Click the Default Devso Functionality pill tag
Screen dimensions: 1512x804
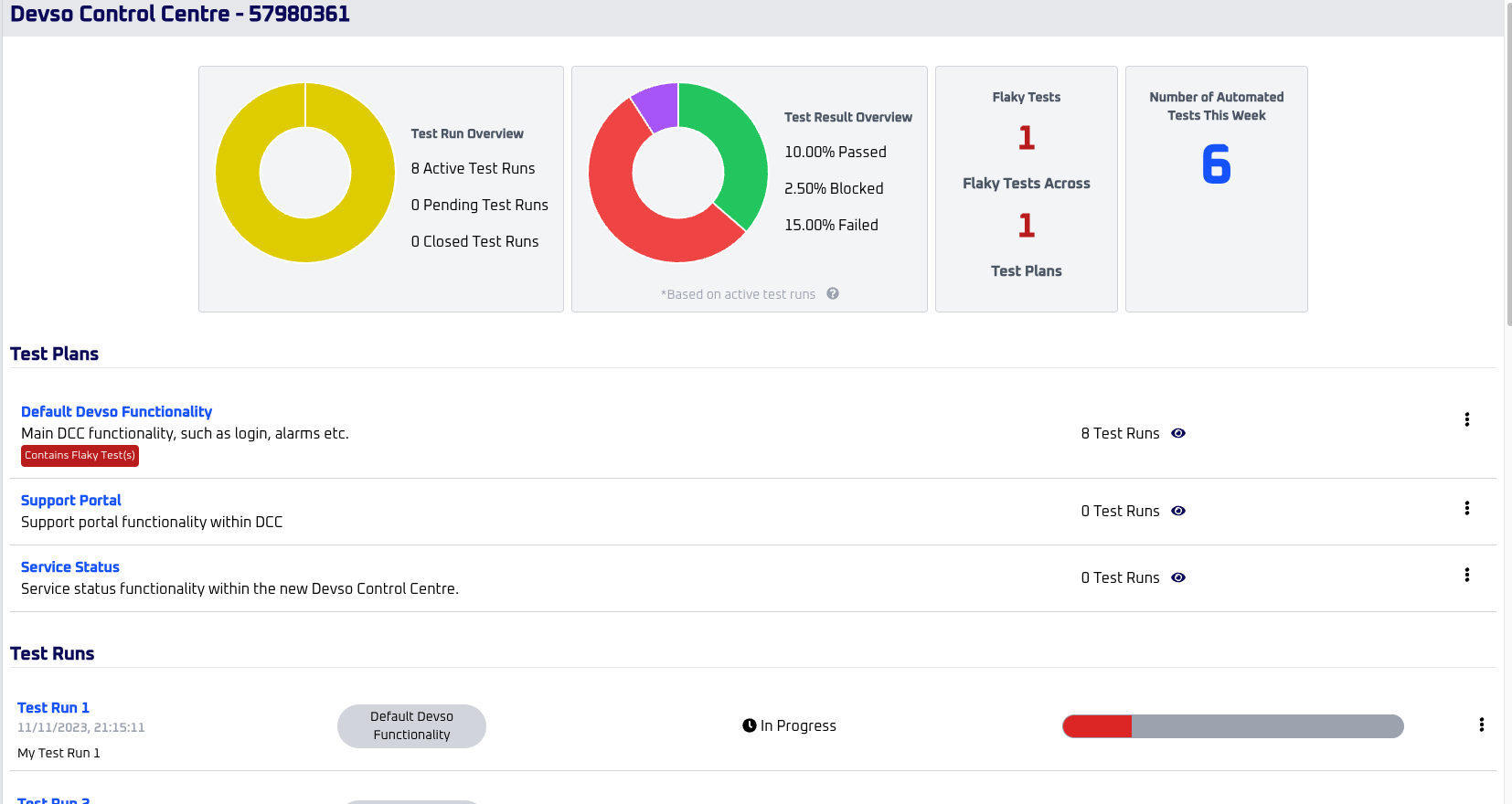coord(411,726)
